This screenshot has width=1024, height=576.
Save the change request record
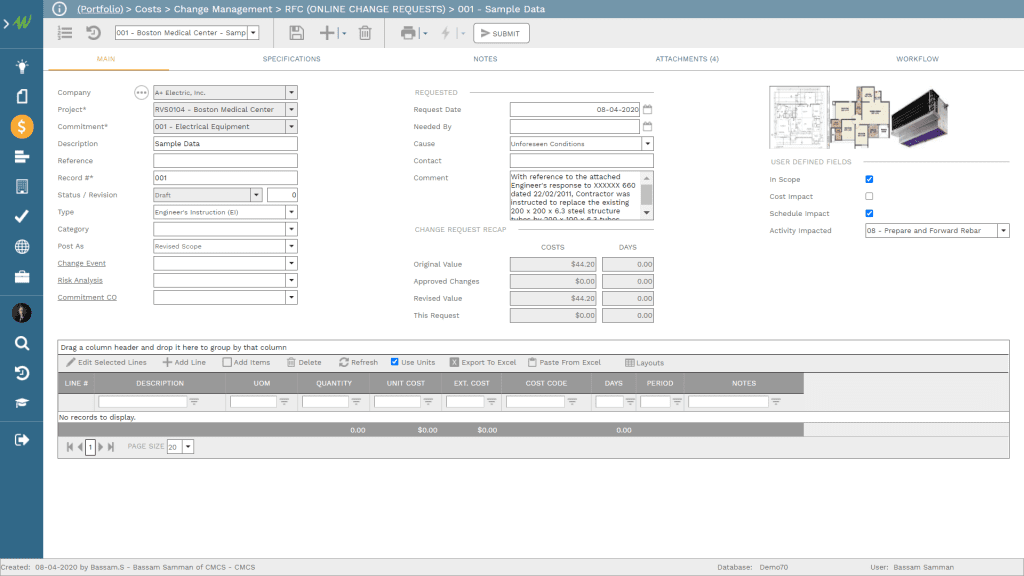(x=296, y=33)
